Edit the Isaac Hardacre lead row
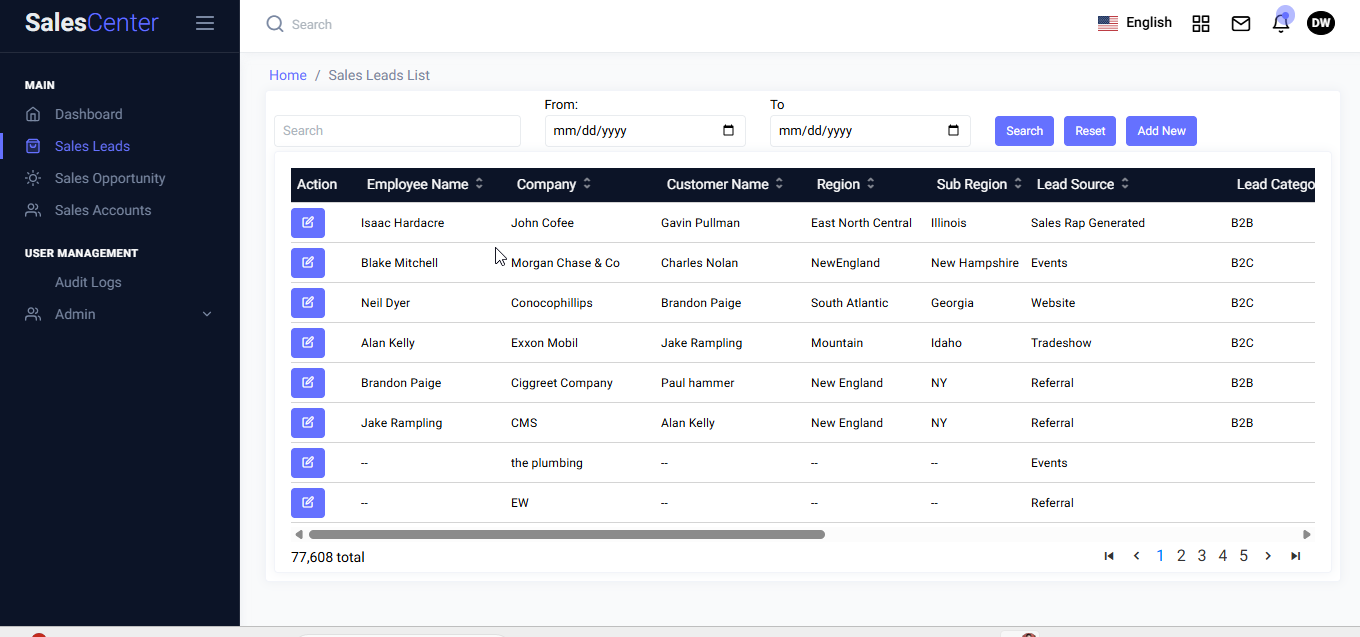1360x637 pixels. [308, 223]
